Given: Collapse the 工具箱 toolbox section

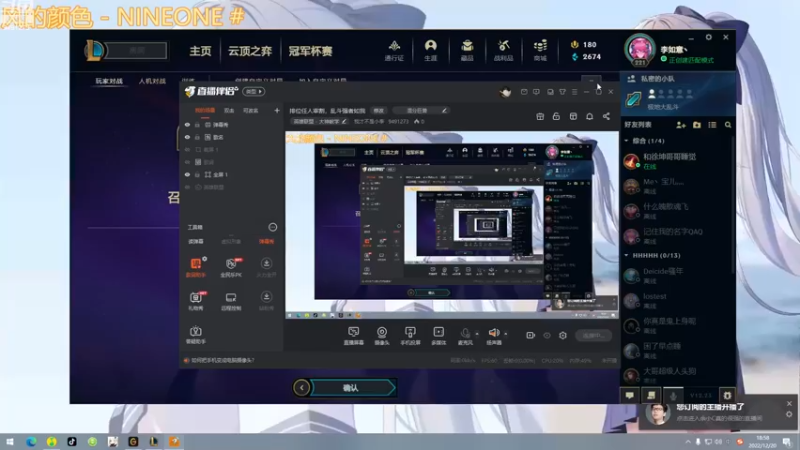Looking at the screenshot, I should [x=272, y=227].
